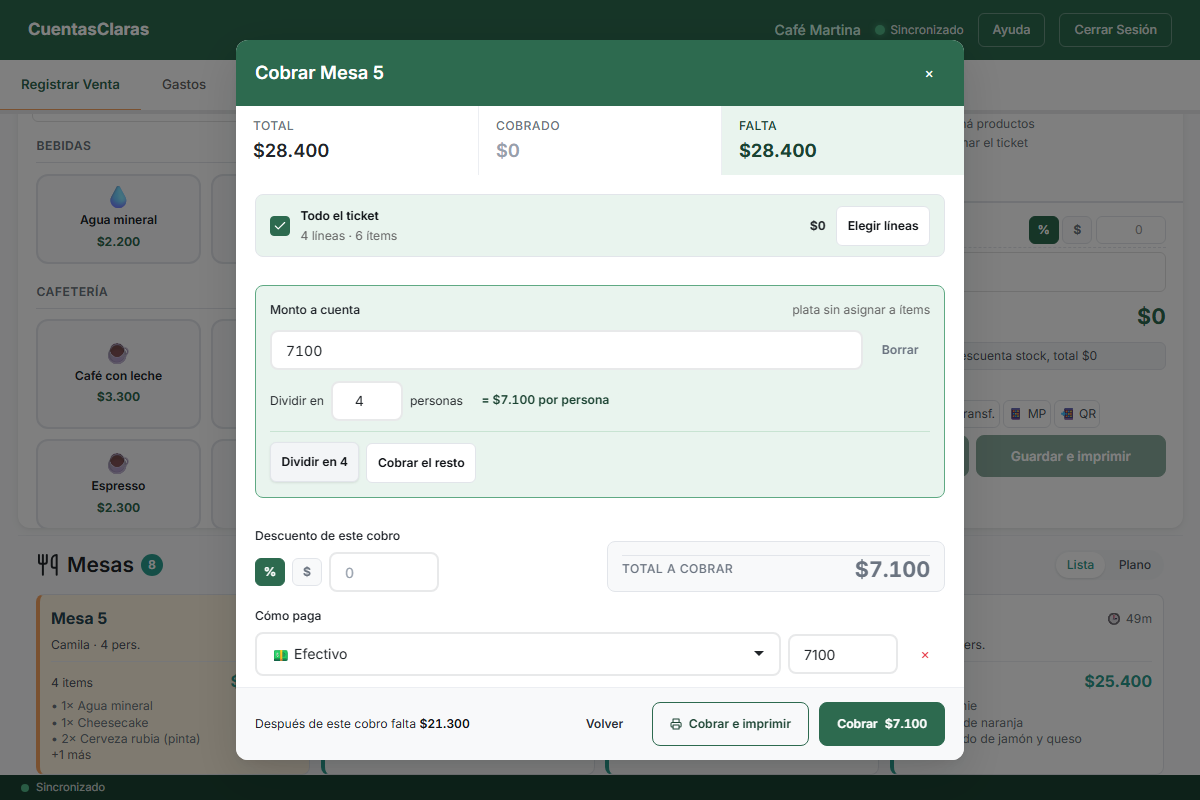Switch discount to dollar amount in dialog

(x=307, y=572)
